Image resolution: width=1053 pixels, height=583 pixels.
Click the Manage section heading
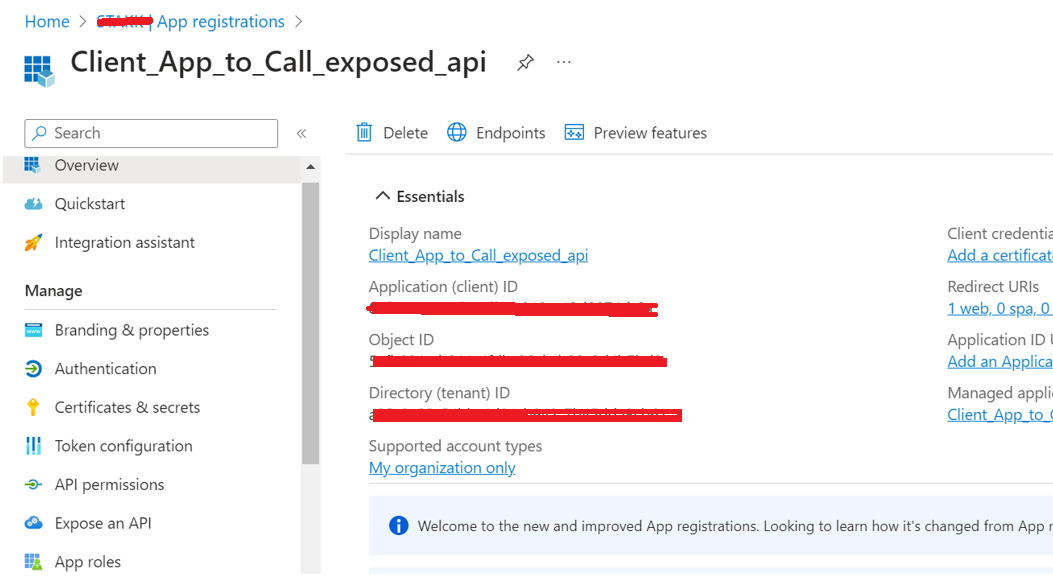coord(54,291)
